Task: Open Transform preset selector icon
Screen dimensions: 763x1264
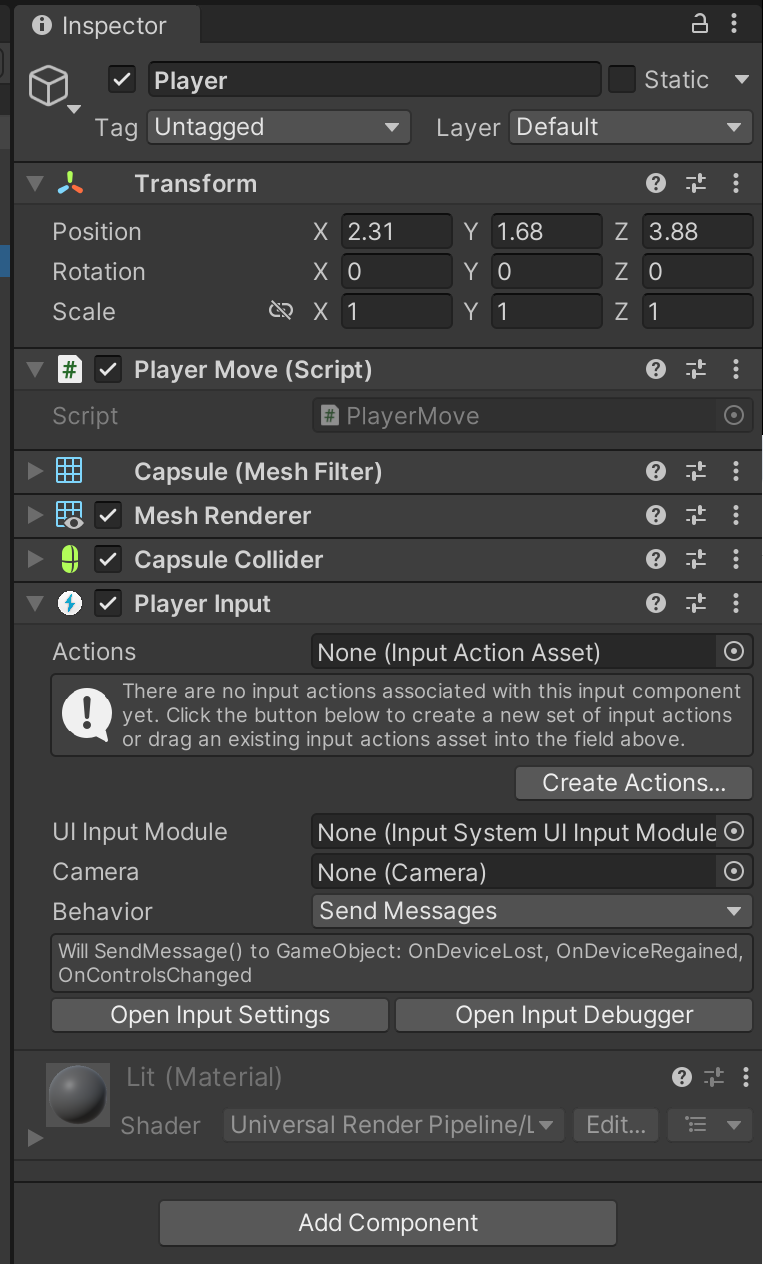Action: coord(696,183)
